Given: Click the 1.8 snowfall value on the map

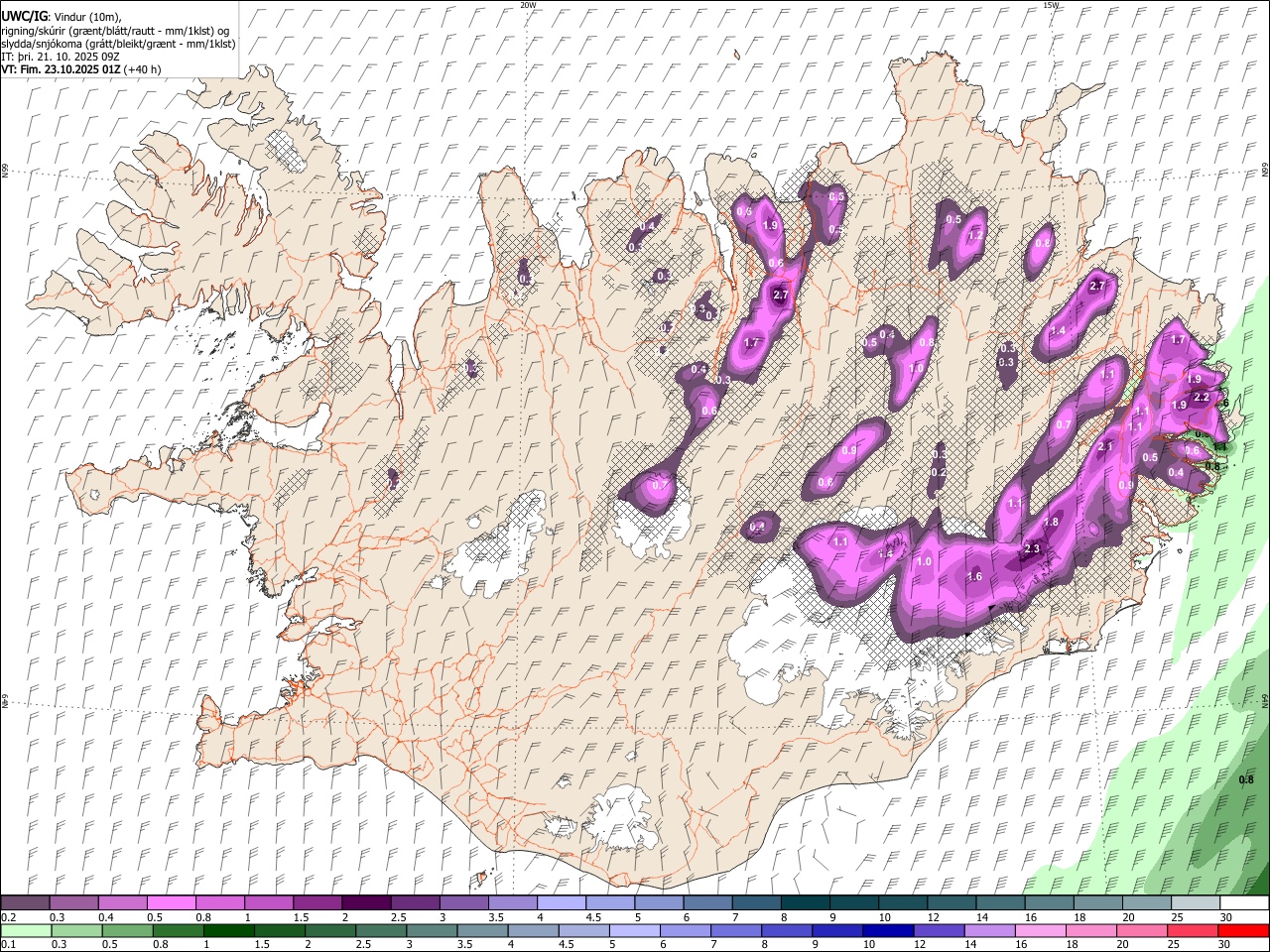Looking at the screenshot, I should coord(1053,522).
